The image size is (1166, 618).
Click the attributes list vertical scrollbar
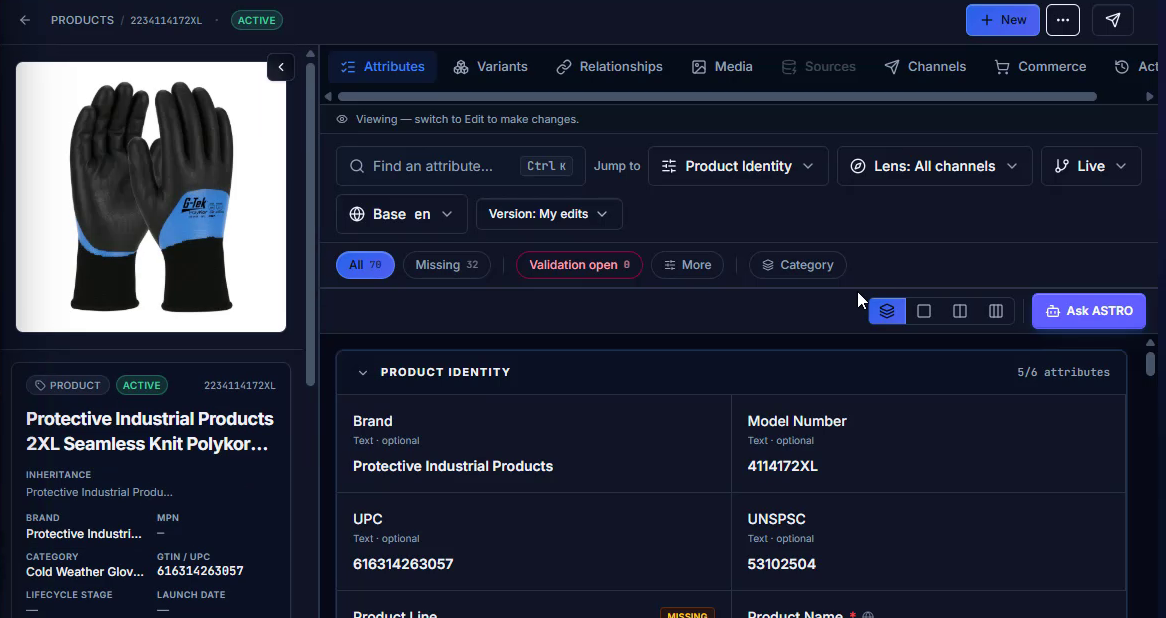point(1150,364)
